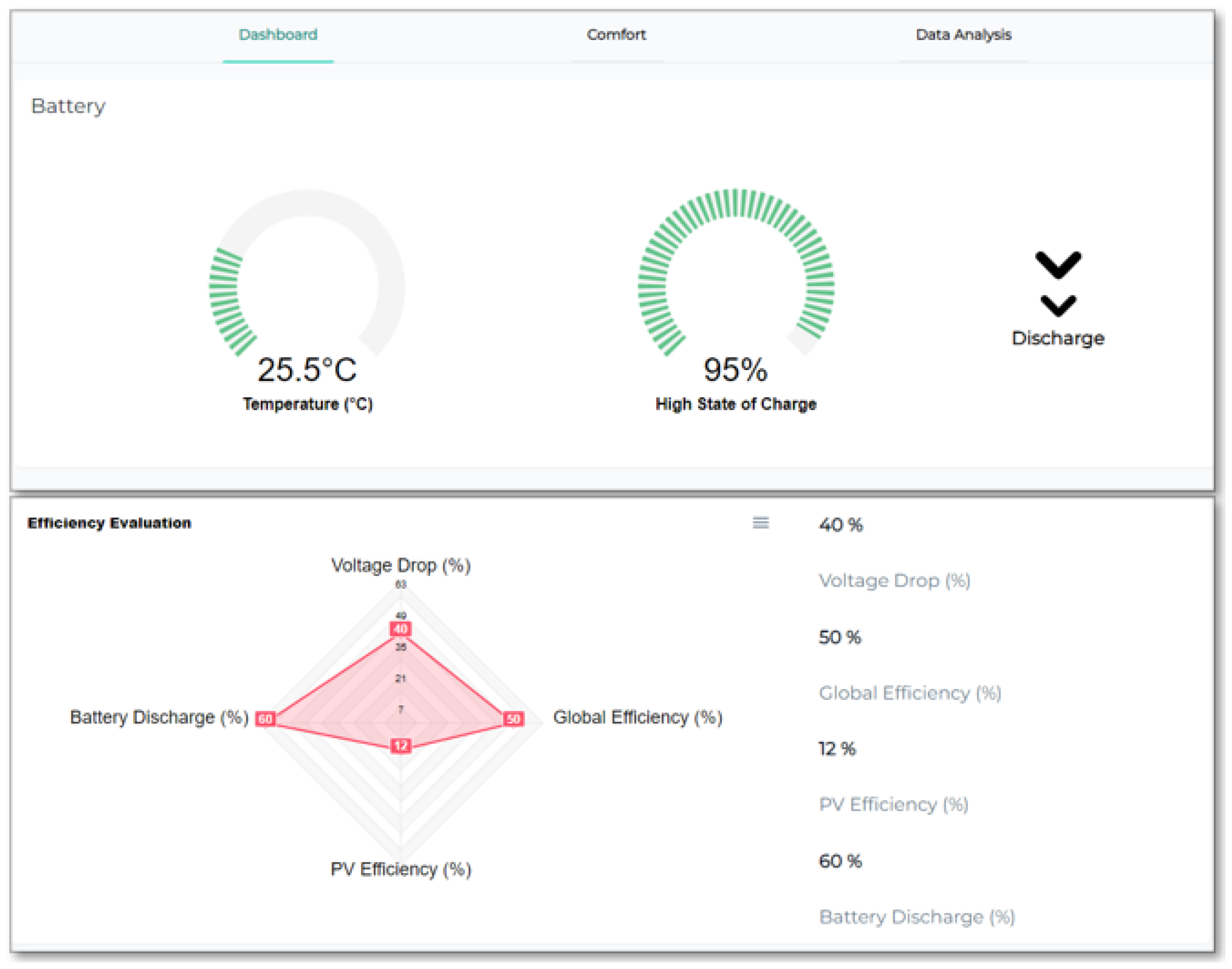Select the 12 PV Efficiency radar marker

401,745
